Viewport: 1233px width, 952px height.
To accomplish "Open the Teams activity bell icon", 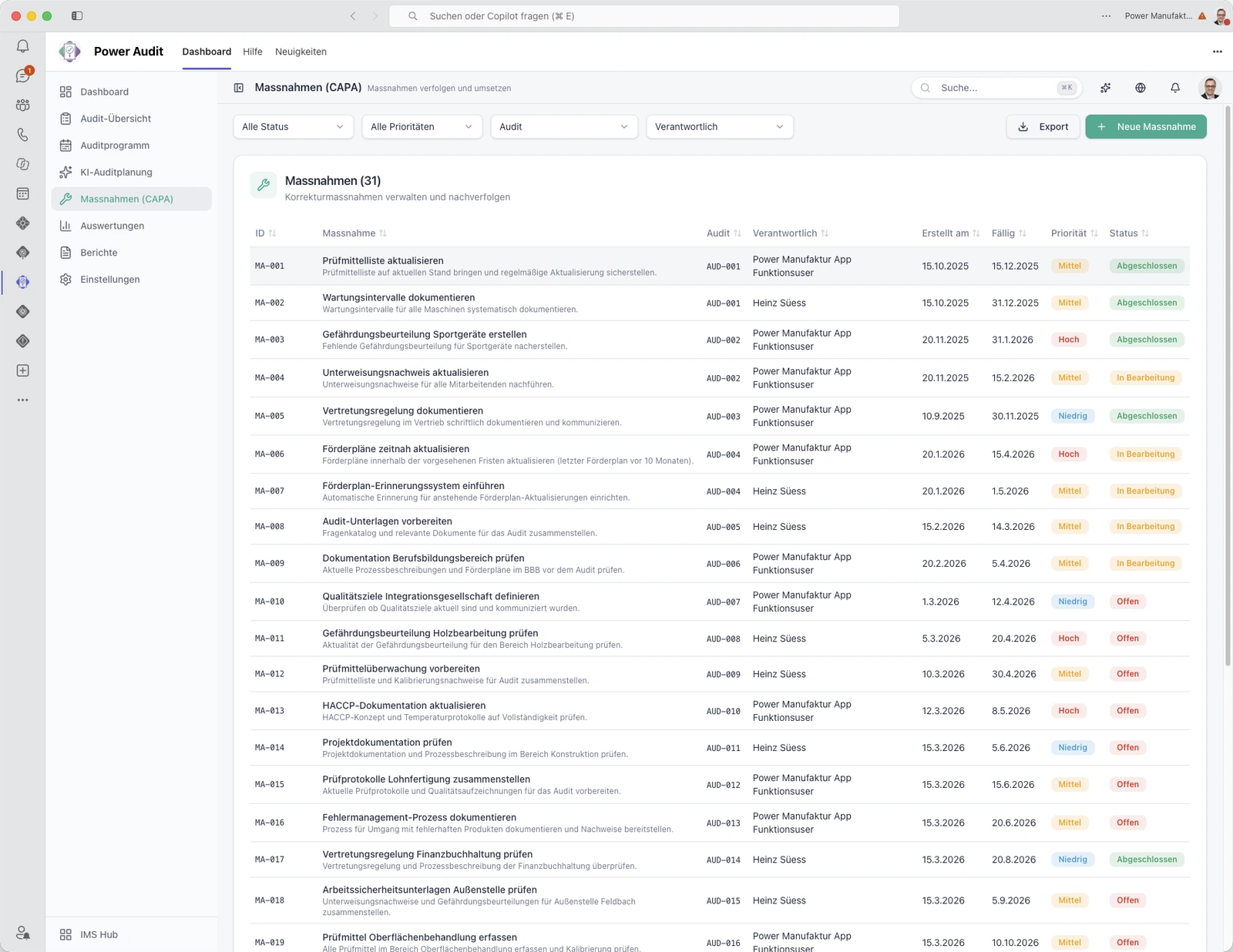I will coord(23,46).
